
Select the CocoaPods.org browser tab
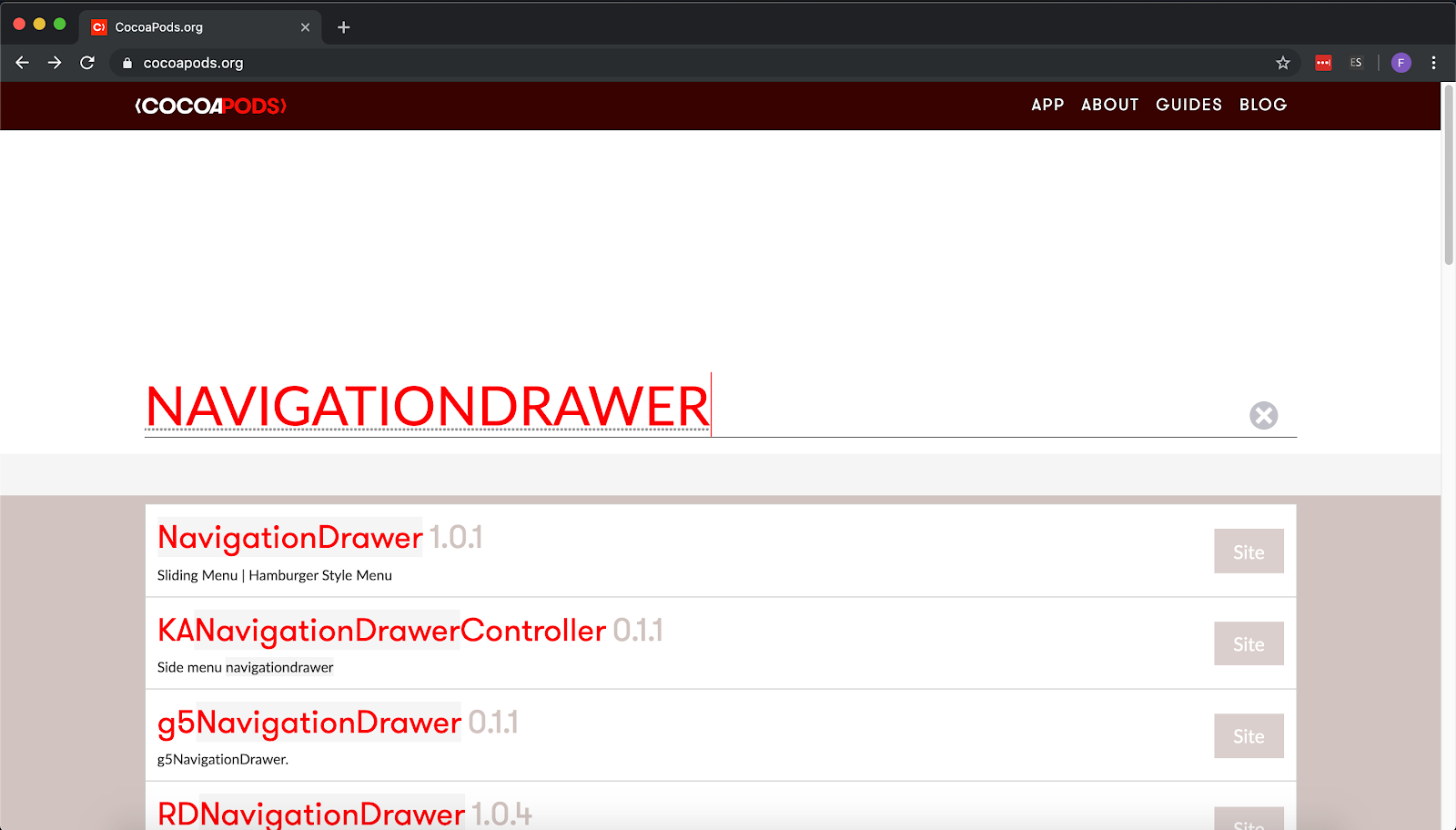click(200, 27)
